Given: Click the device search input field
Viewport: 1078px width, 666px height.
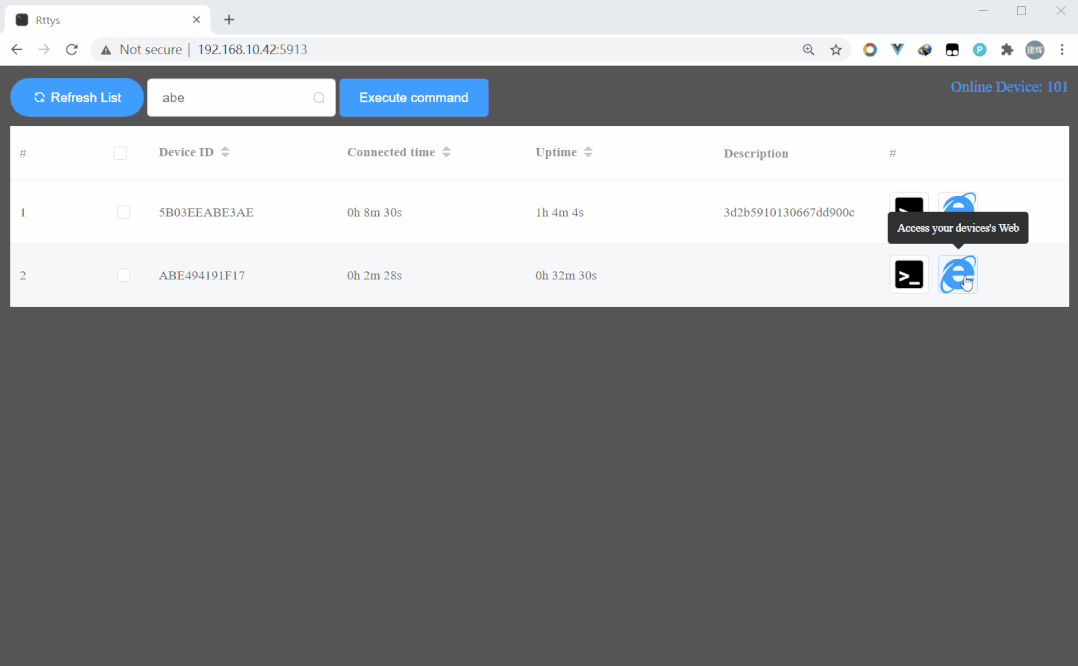Looking at the screenshot, I should pyautogui.click(x=235, y=97).
